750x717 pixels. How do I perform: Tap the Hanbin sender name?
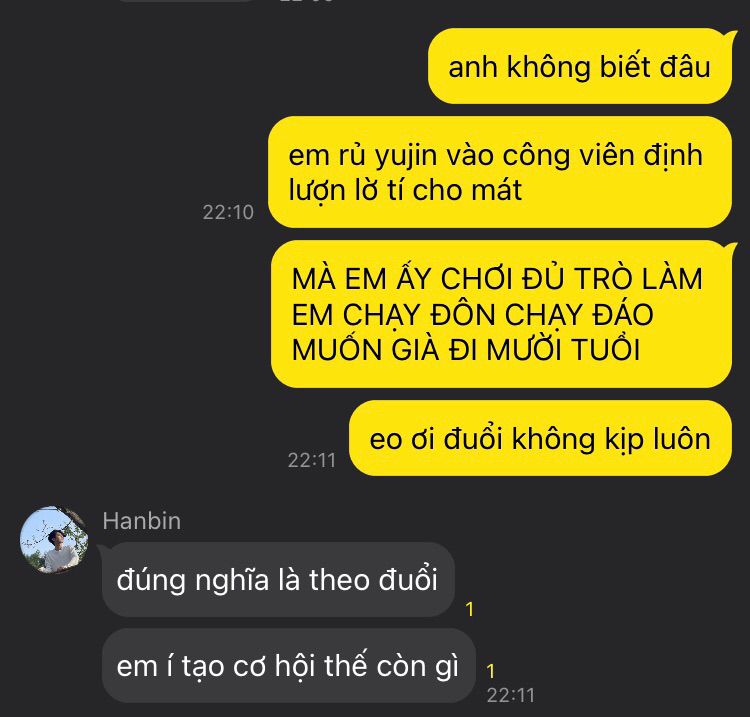pos(142,521)
